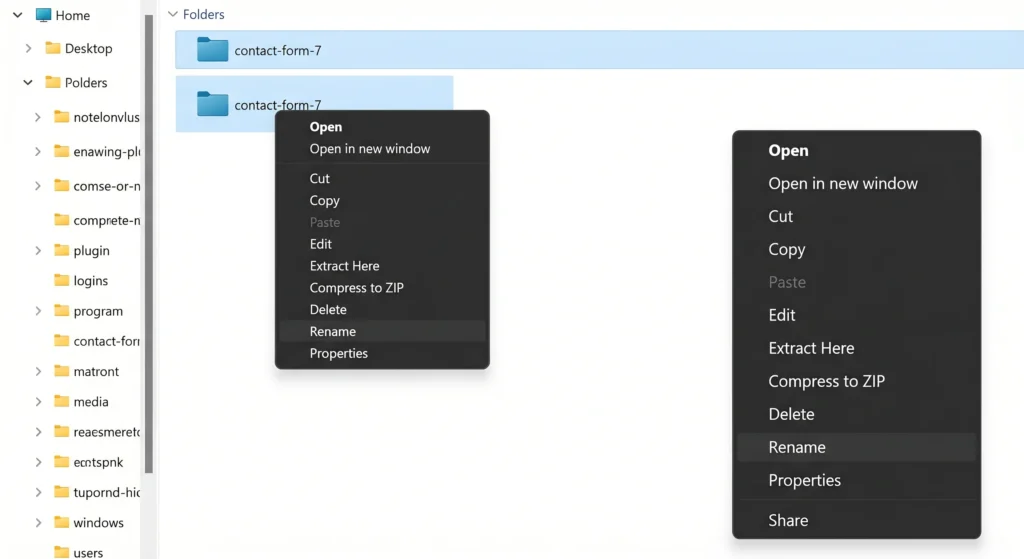Click the program folder icon

tap(61, 311)
